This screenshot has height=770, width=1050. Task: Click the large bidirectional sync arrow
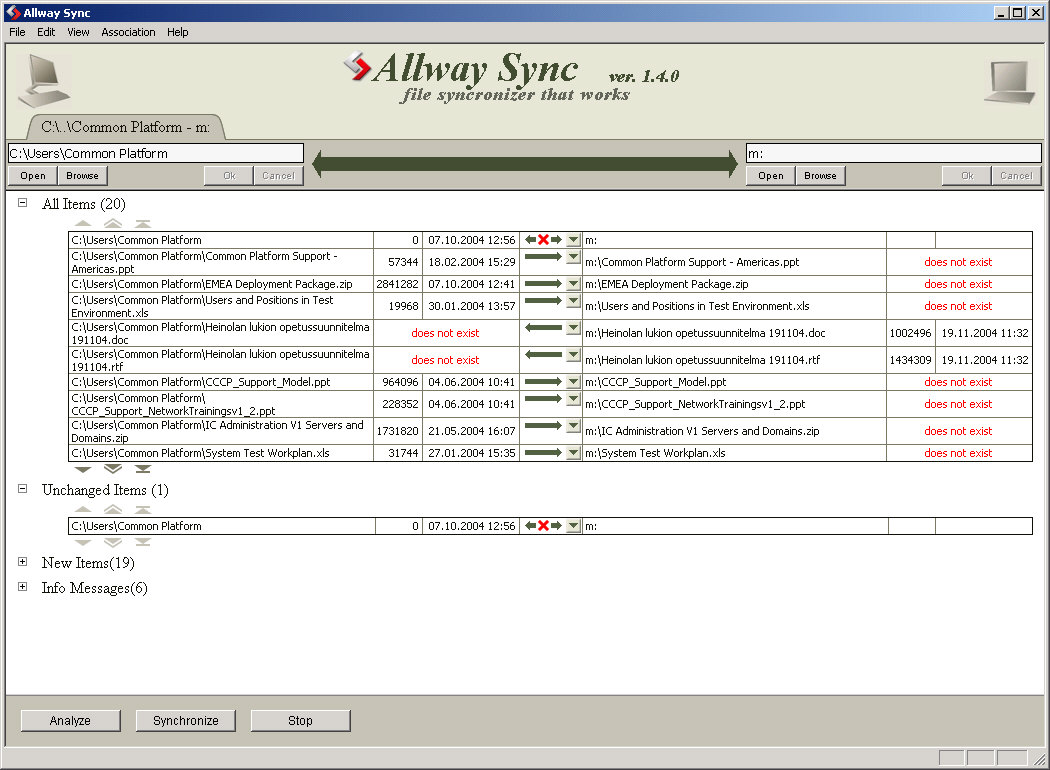[525, 164]
